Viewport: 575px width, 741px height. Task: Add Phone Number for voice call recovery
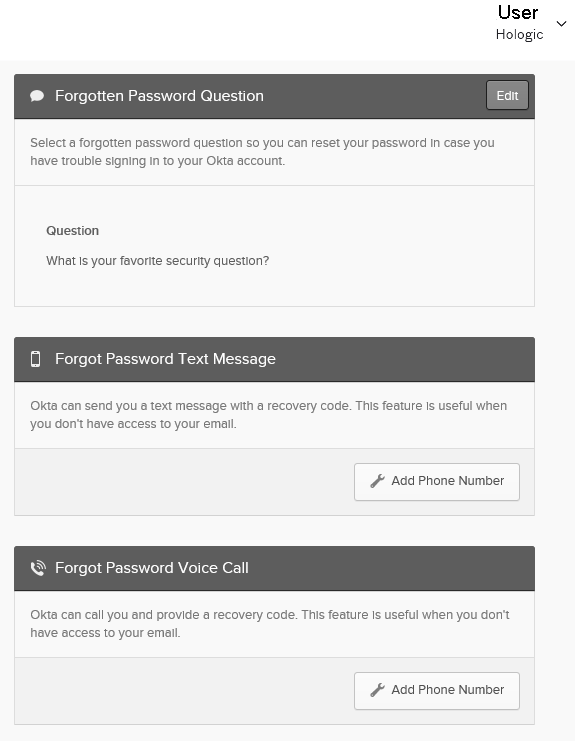tap(437, 690)
